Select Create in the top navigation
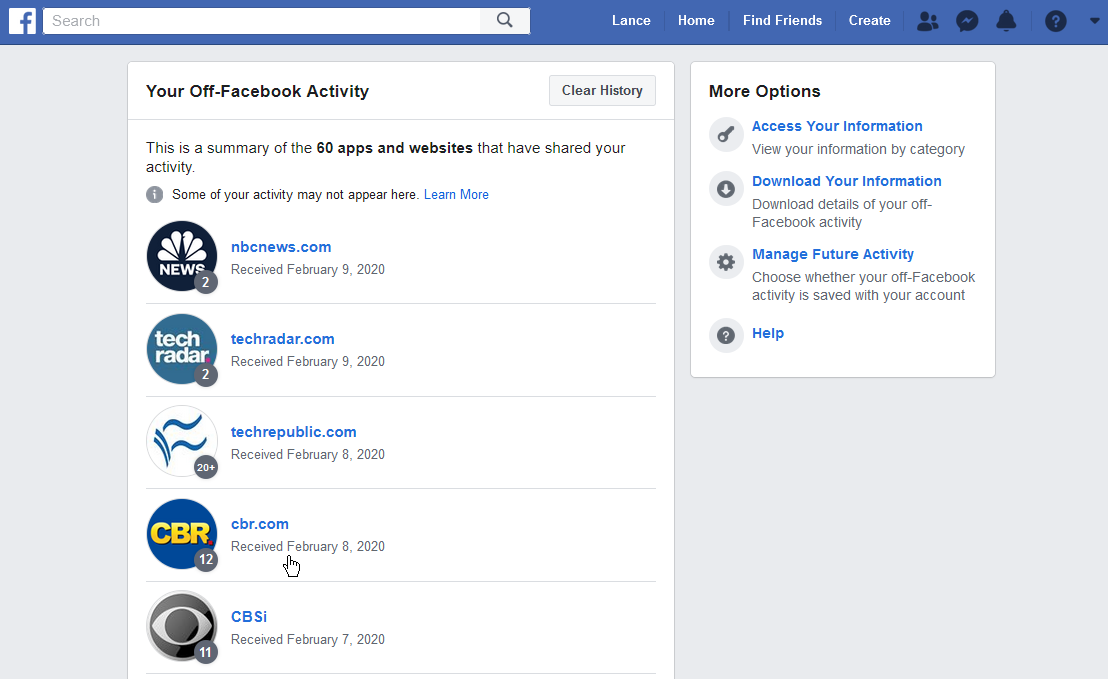 869,20
